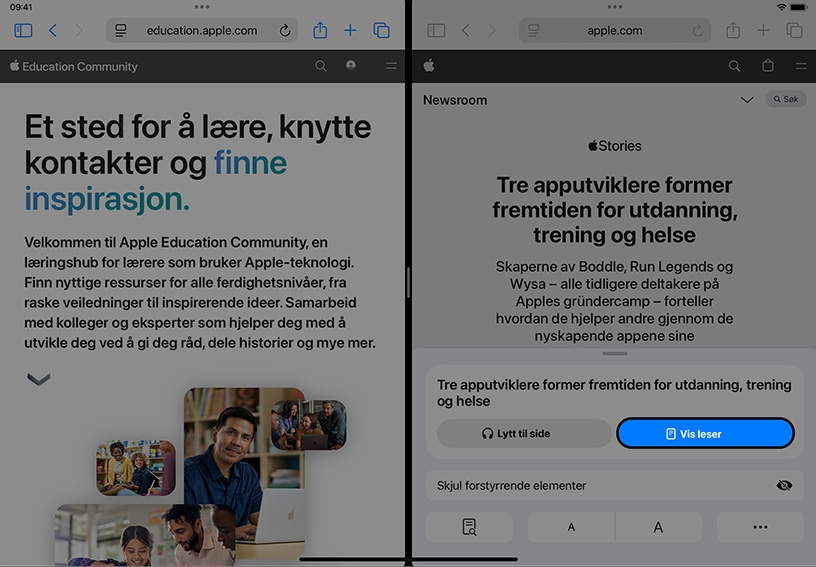
Task: Tap the education.apple.com address field
Action: [202, 31]
